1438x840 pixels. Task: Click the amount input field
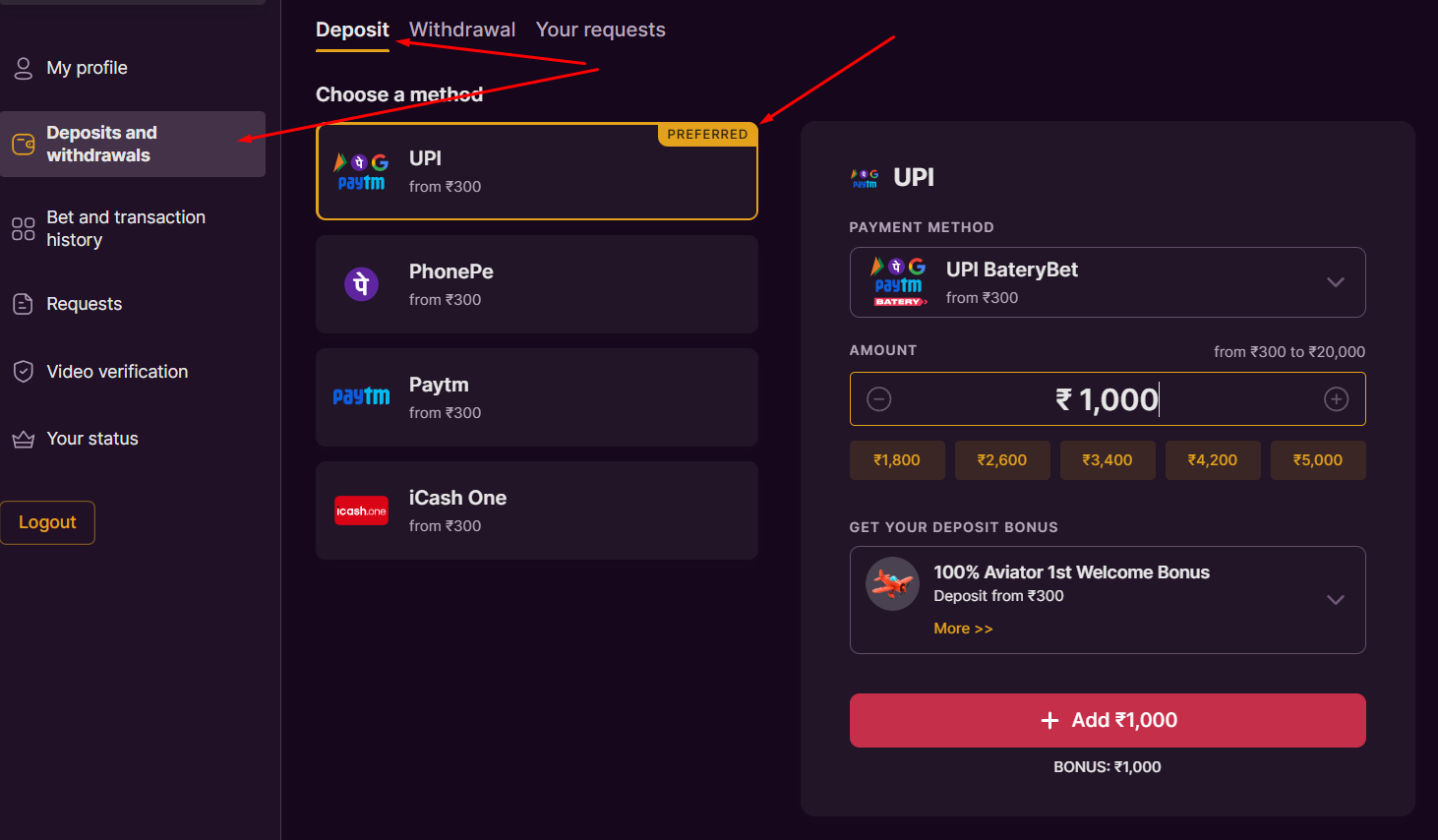click(1108, 399)
